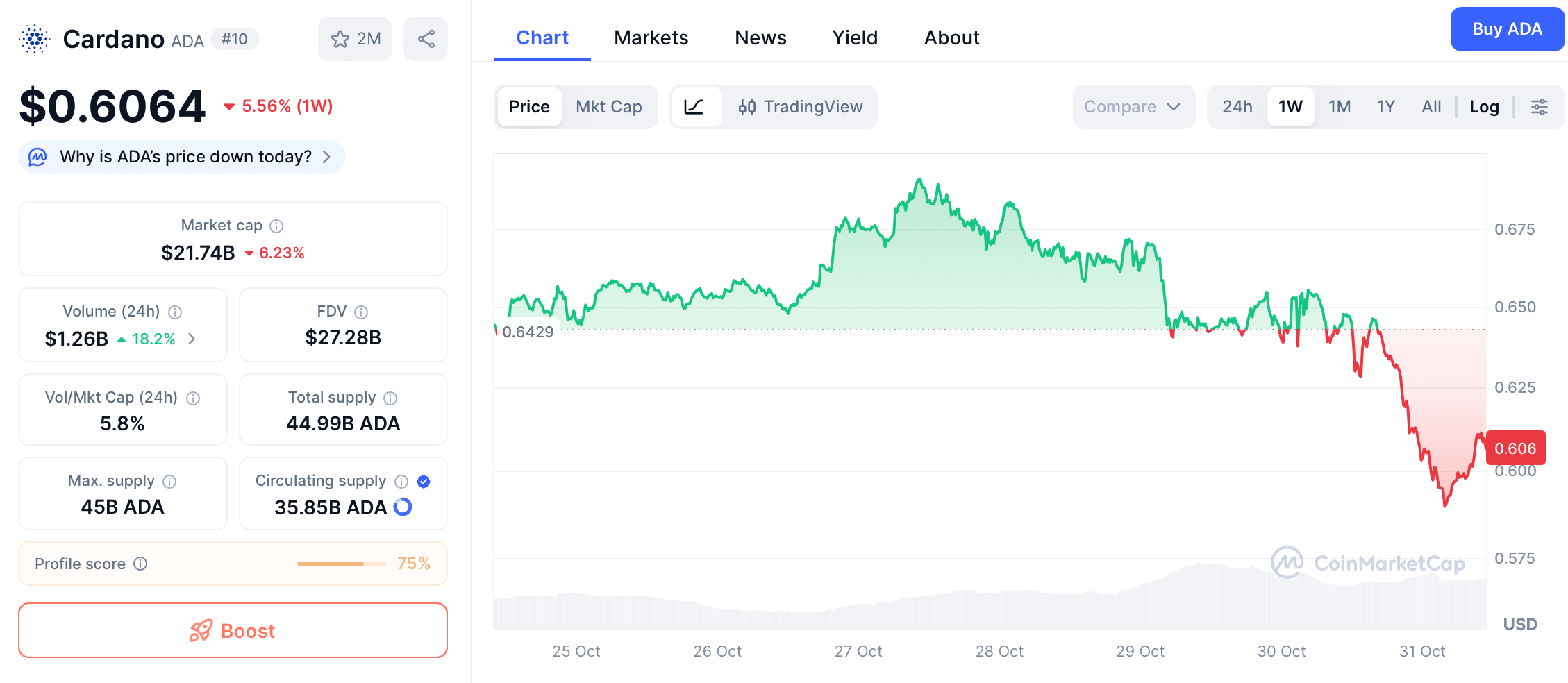Click the FDV info icon

pos(361,312)
